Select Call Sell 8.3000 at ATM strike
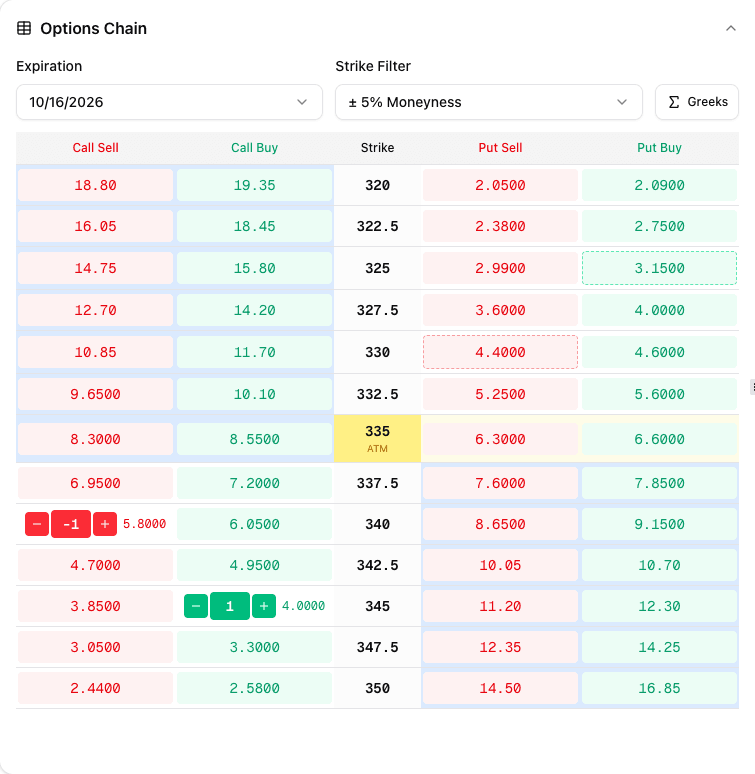The width and height of the screenshot is (755, 774). tap(96, 439)
